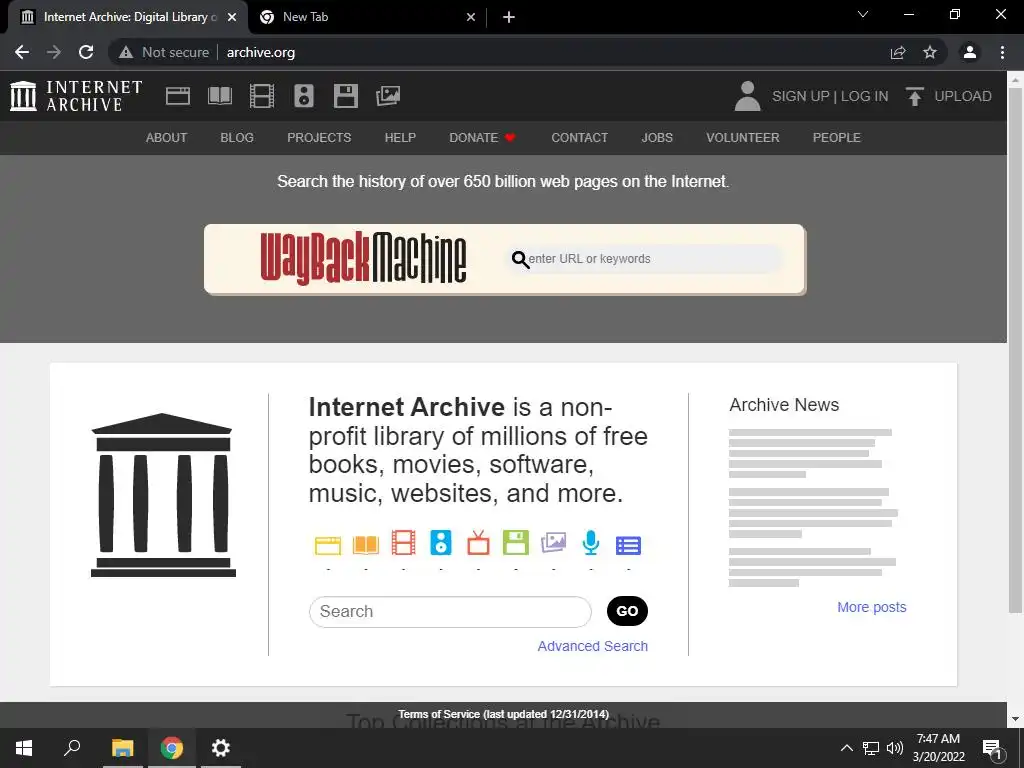Open the PEOPLE menu item
Image resolution: width=1024 pixels, height=768 pixels.
(x=837, y=138)
